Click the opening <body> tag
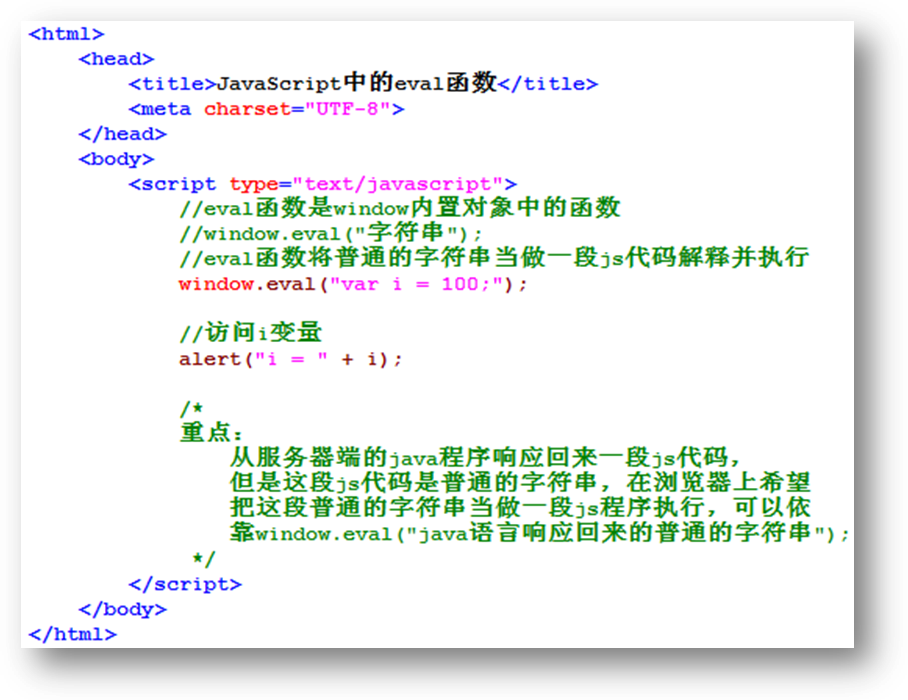This screenshot has height=700, width=908. click(x=116, y=159)
